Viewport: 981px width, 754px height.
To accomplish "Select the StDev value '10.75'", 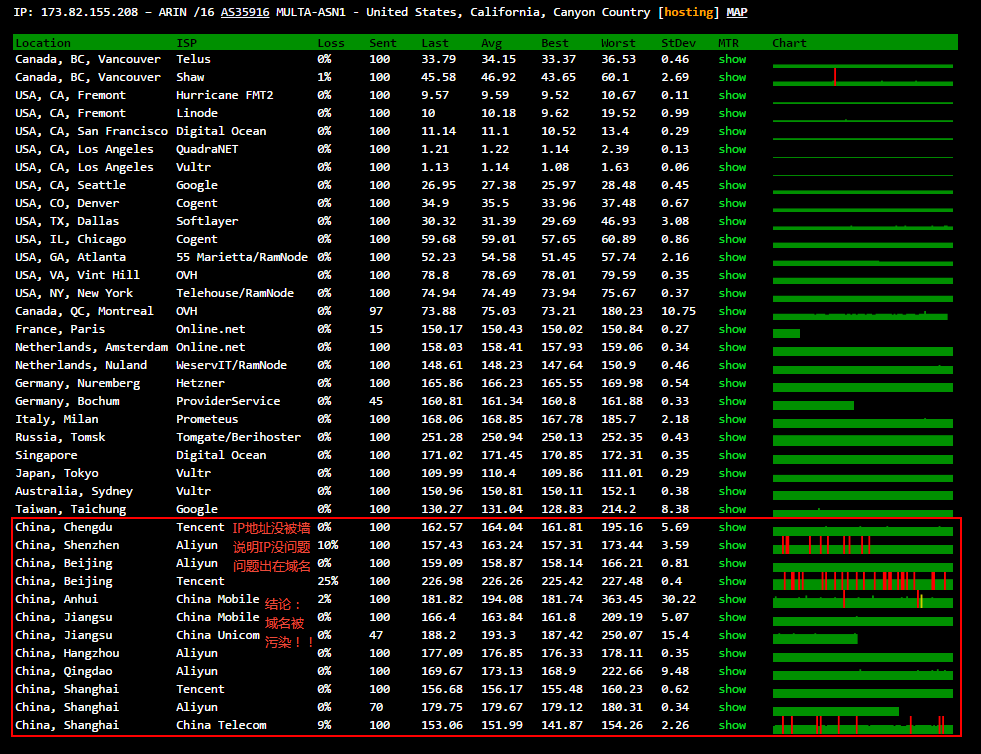I will 678,311.
